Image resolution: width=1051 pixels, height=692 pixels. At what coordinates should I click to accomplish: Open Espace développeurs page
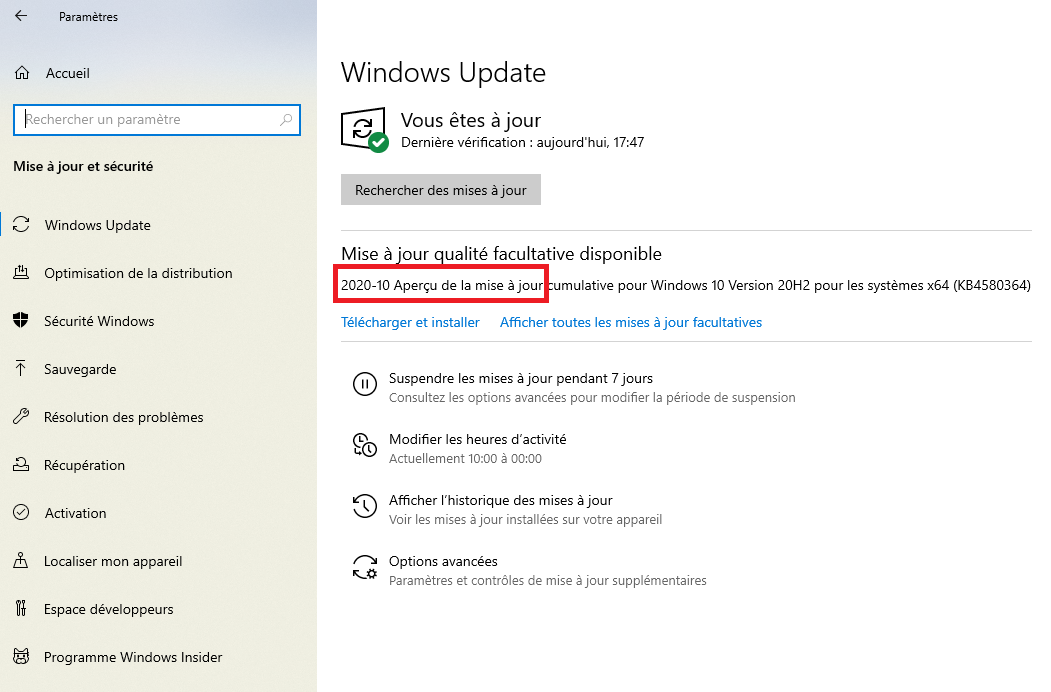pyautogui.click(x=109, y=609)
